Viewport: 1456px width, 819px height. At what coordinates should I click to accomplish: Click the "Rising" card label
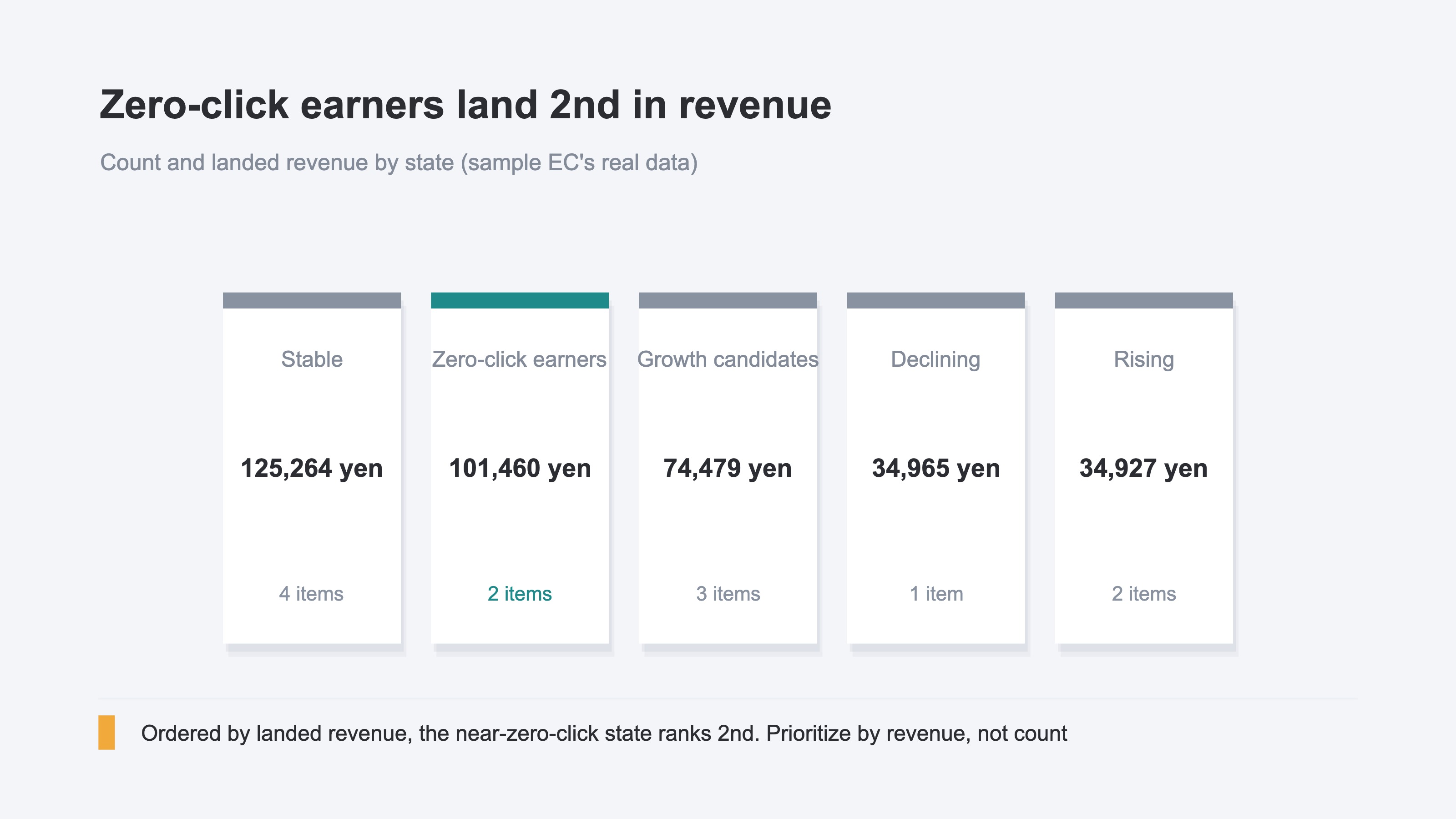pyautogui.click(x=1144, y=359)
